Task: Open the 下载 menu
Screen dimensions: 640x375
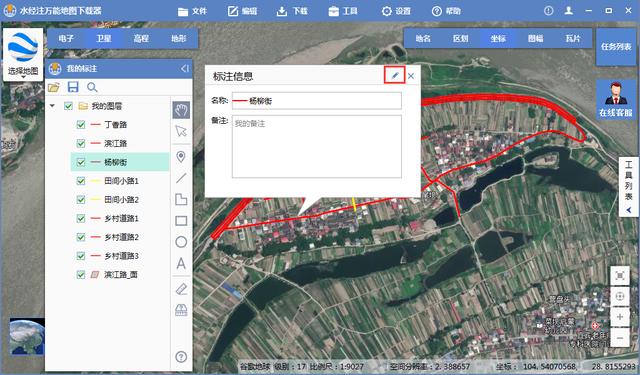Action: [x=292, y=11]
